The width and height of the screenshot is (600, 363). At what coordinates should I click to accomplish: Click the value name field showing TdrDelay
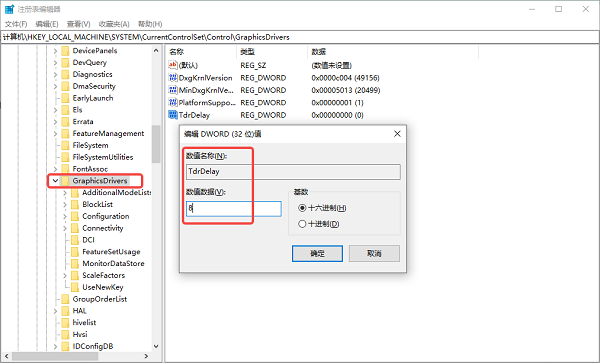(x=293, y=171)
